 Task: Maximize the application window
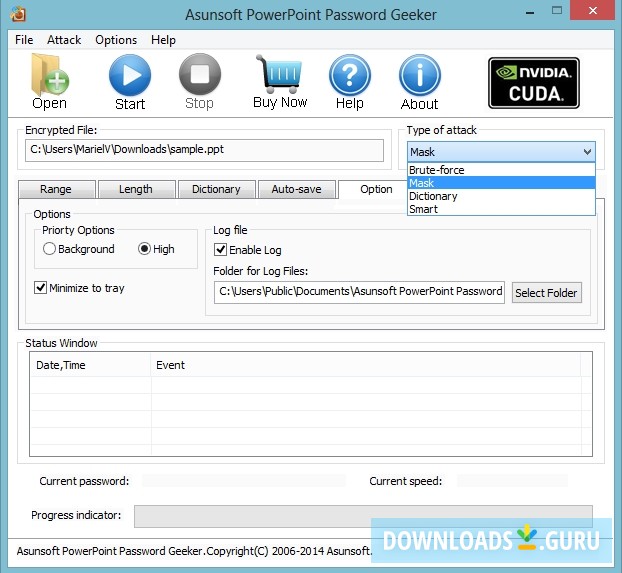pyautogui.click(x=557, y=11)
